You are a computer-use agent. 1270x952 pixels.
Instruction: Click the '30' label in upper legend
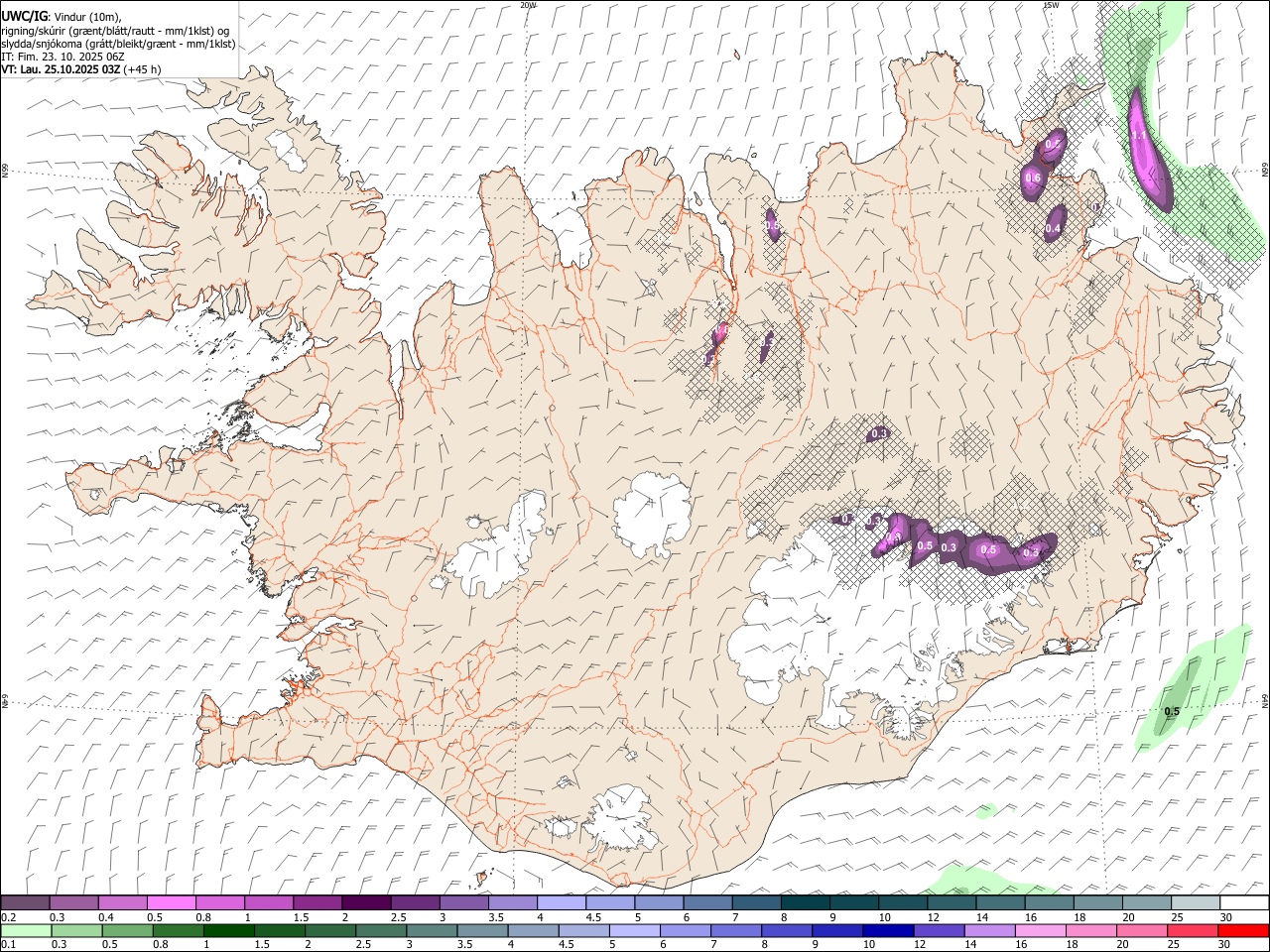click(x=1226, y=917)
